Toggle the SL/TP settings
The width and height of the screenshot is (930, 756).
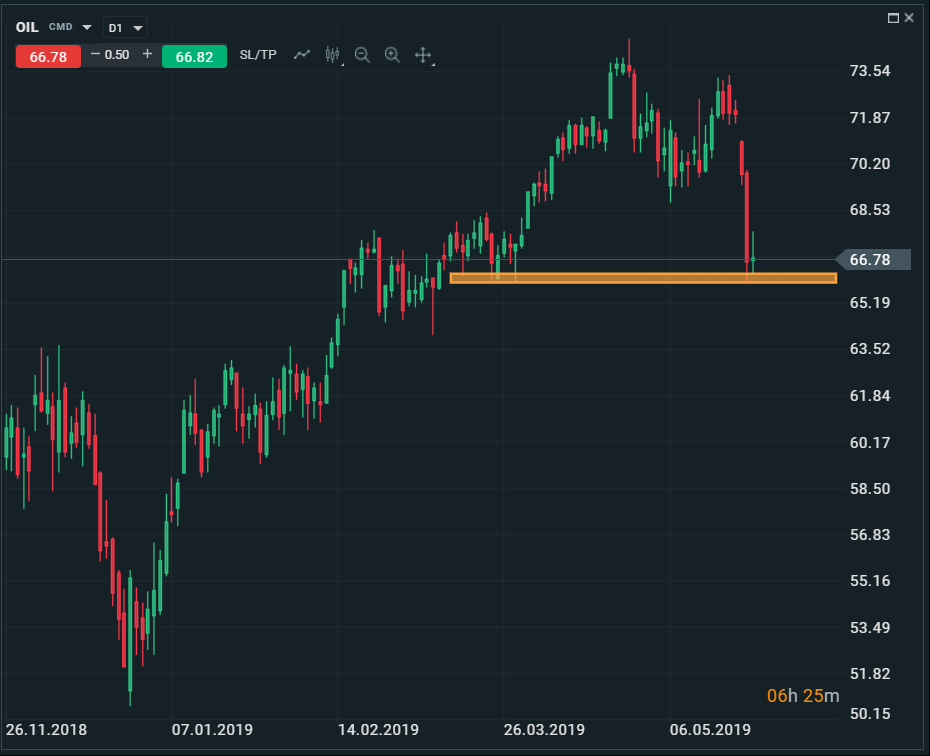pos(258,55)
